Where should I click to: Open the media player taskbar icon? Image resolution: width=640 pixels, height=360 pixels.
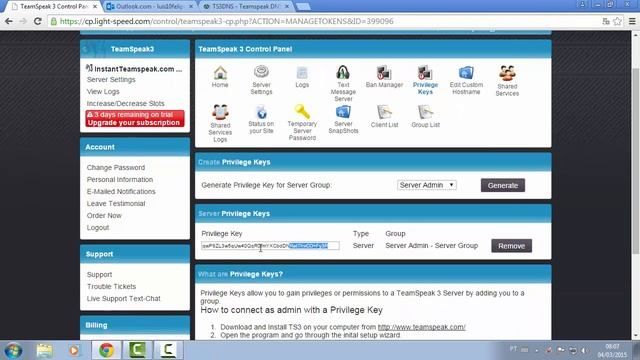click(x=74, y=351)
